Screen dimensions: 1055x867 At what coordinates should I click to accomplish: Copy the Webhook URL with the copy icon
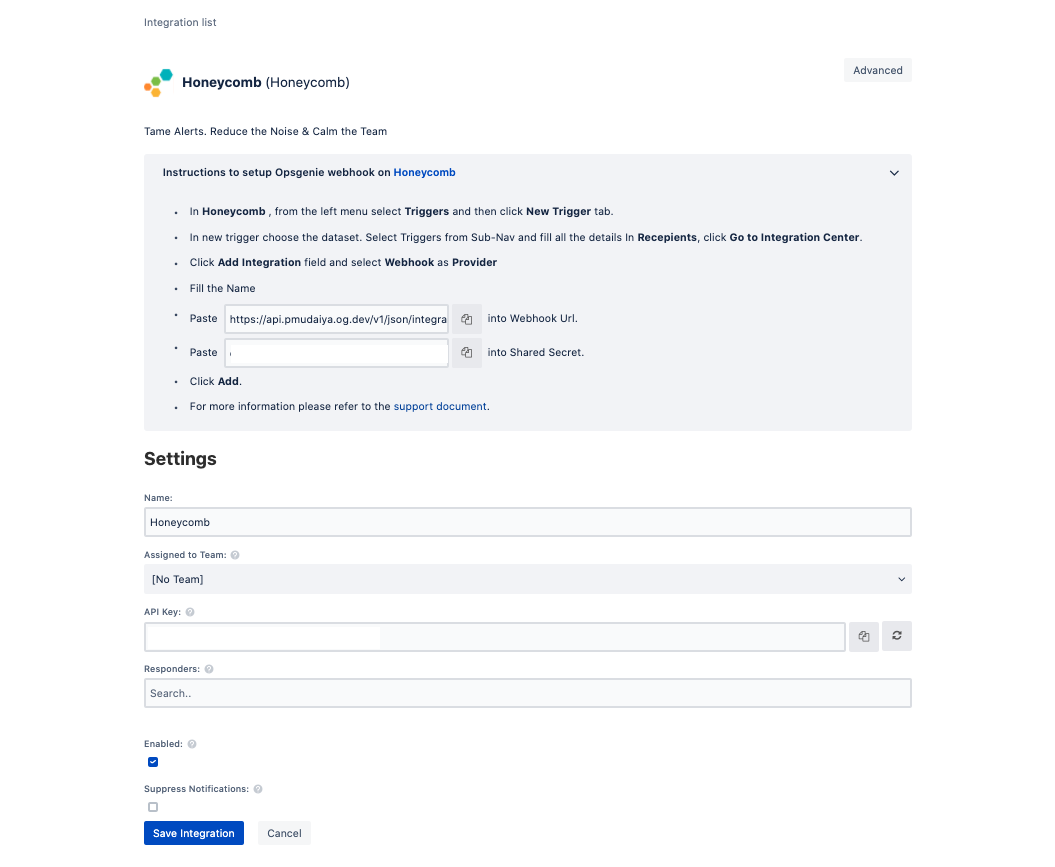pos(466,319)
